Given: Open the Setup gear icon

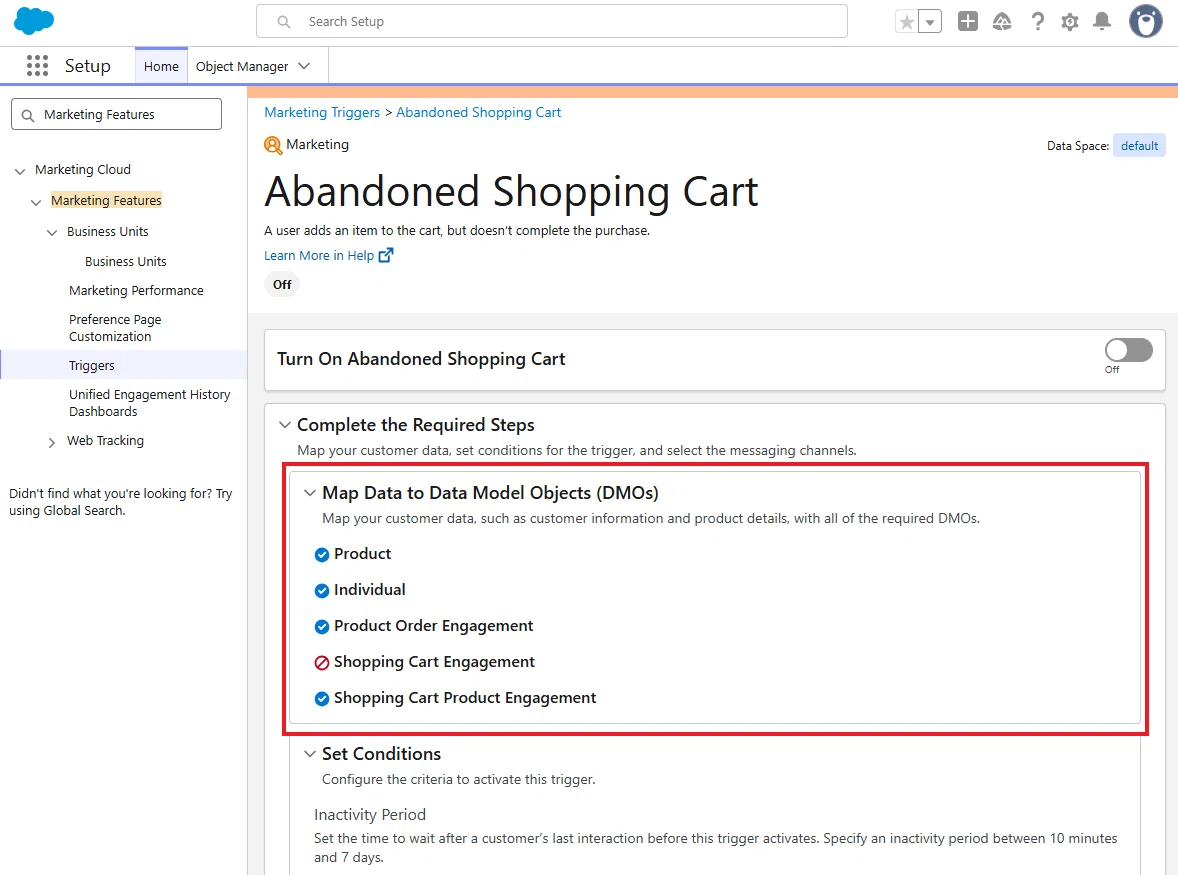Looking at the screenshot, I should click(x=1070, y=22).
